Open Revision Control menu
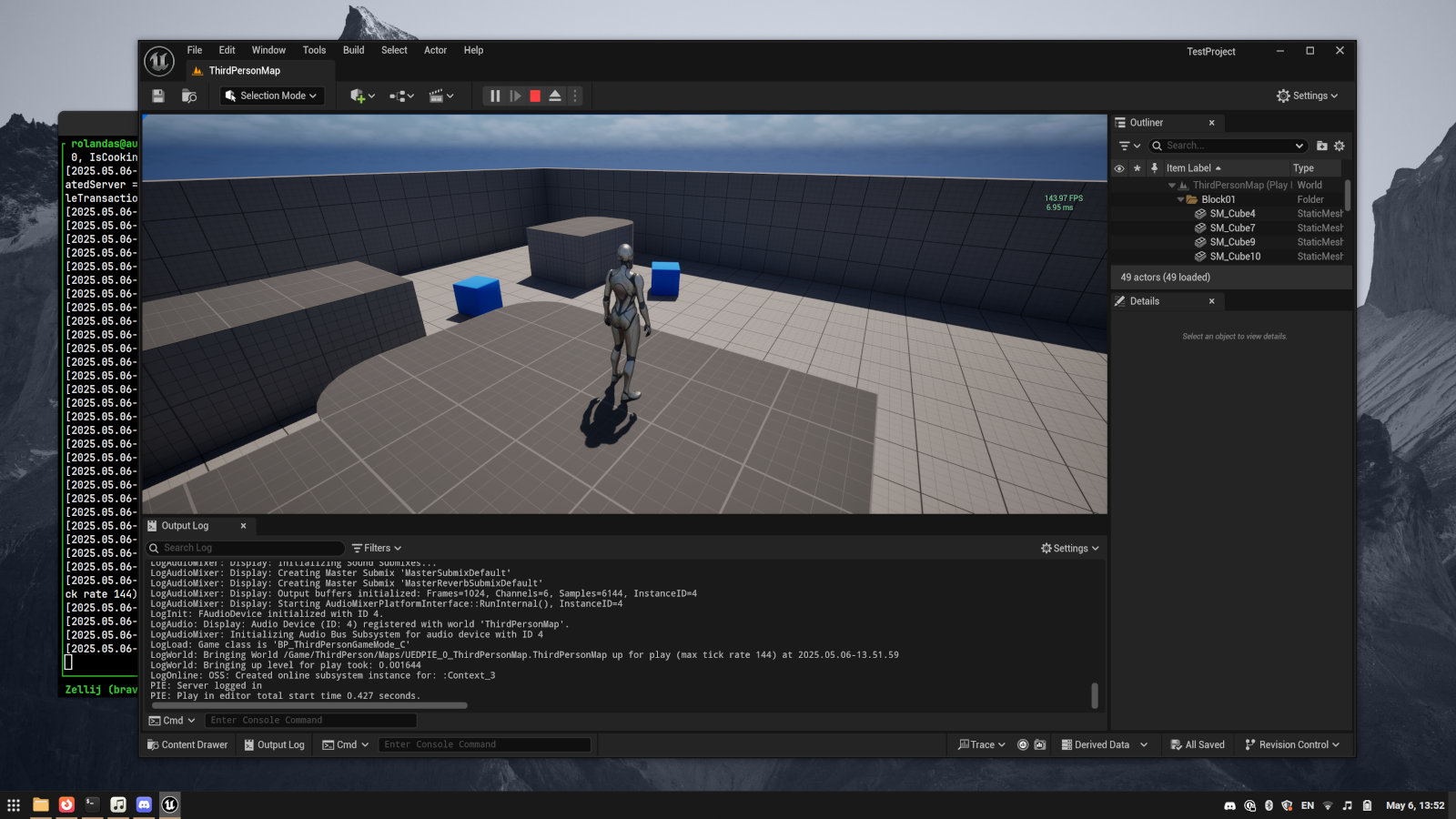The height and width of the screenshot is (819, 1456). 1292,744
